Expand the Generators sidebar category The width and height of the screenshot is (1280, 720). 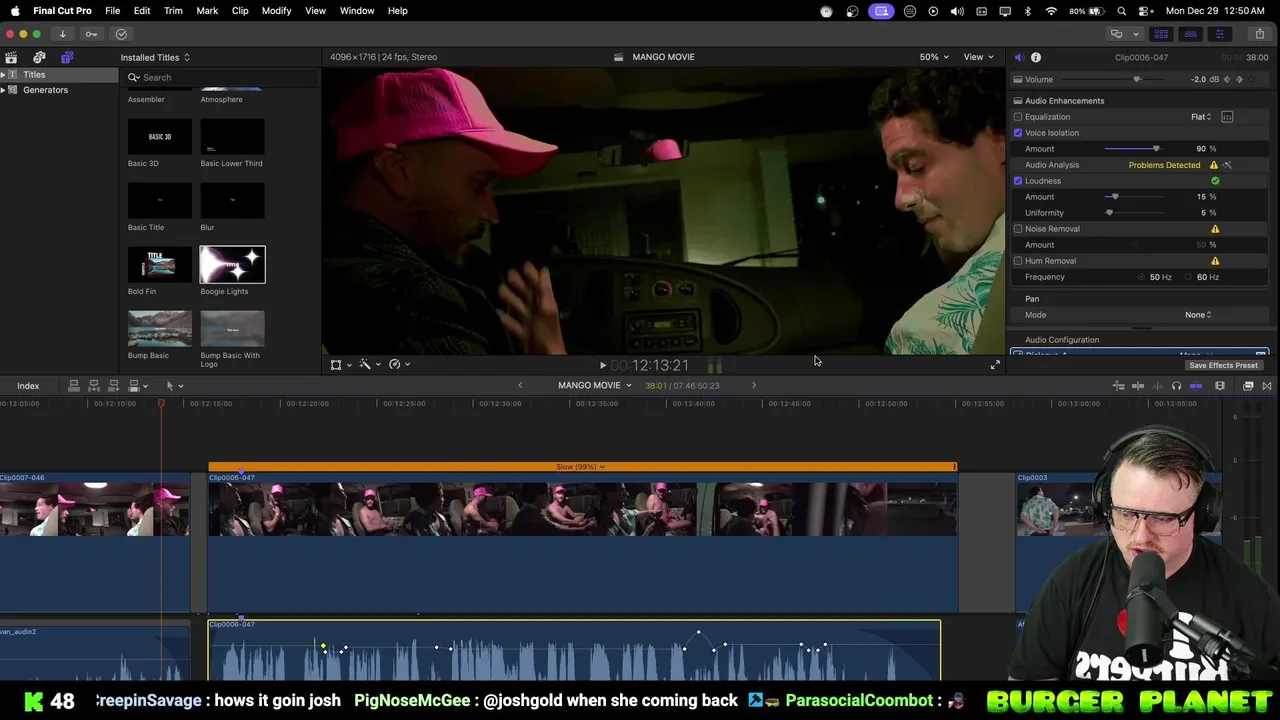click(x=4, y=90)
